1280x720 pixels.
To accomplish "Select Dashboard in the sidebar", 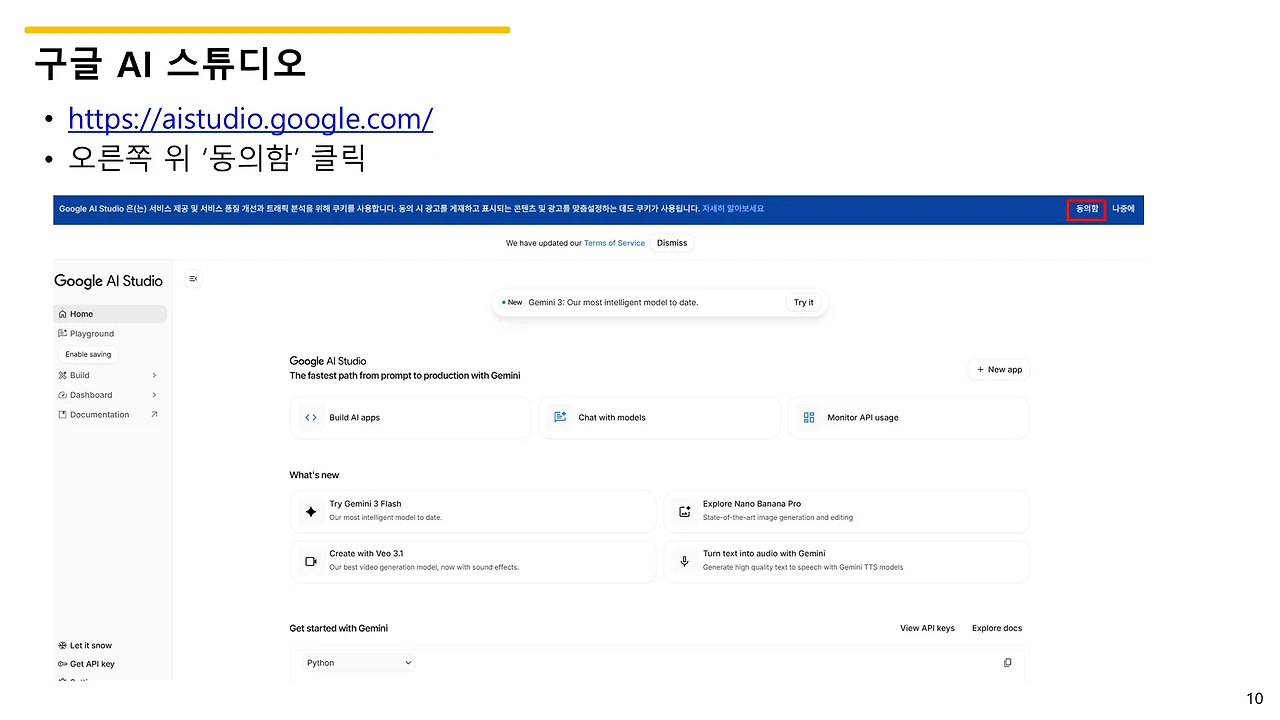I will pyautogui.click(x=110, y=395).
